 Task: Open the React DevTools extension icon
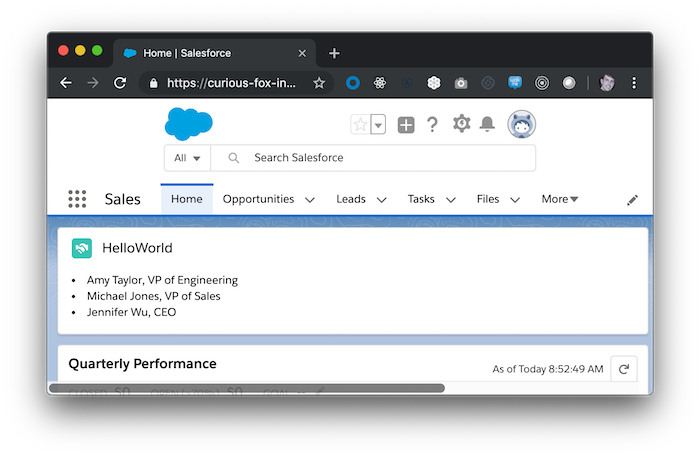(x=380, y=83)
